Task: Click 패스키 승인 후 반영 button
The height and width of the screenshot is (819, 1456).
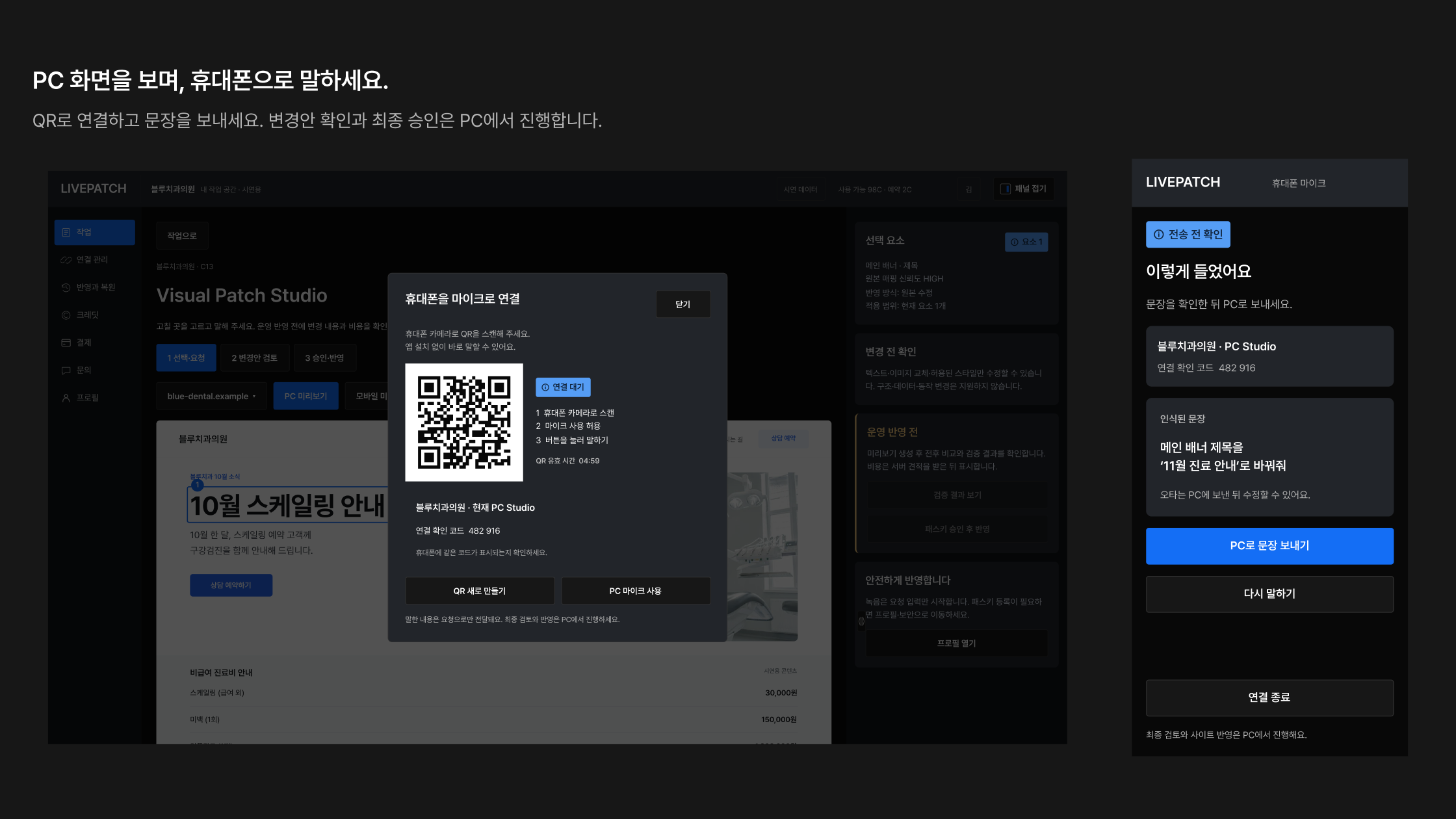Action: 957,529
